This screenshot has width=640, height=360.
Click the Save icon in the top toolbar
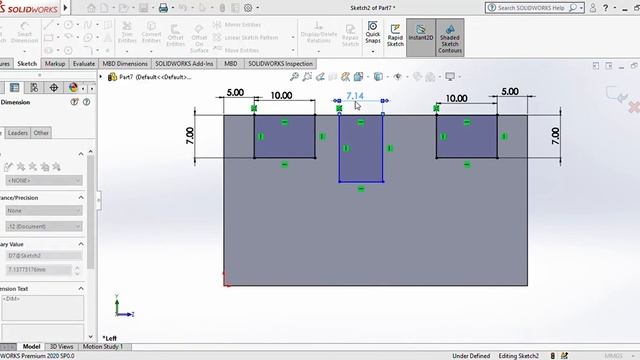click(x=143, y=8)
